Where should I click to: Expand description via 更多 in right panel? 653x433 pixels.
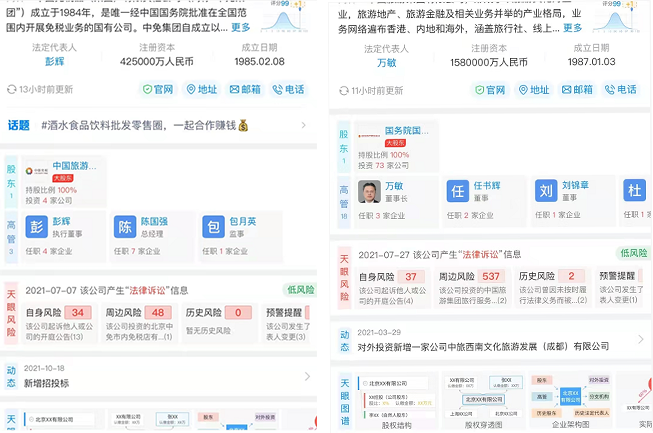[573, 28]
